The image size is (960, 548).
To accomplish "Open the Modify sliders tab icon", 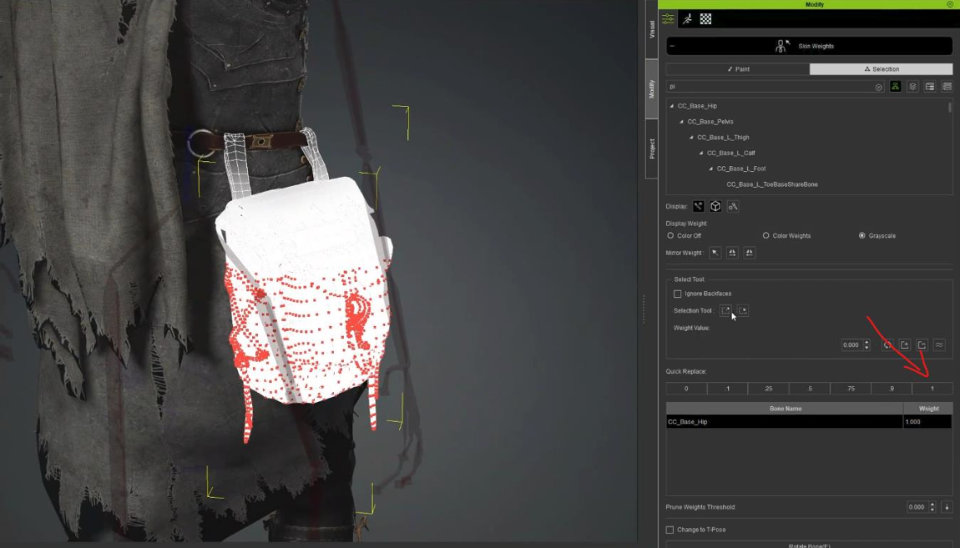I will click(668, 19).
